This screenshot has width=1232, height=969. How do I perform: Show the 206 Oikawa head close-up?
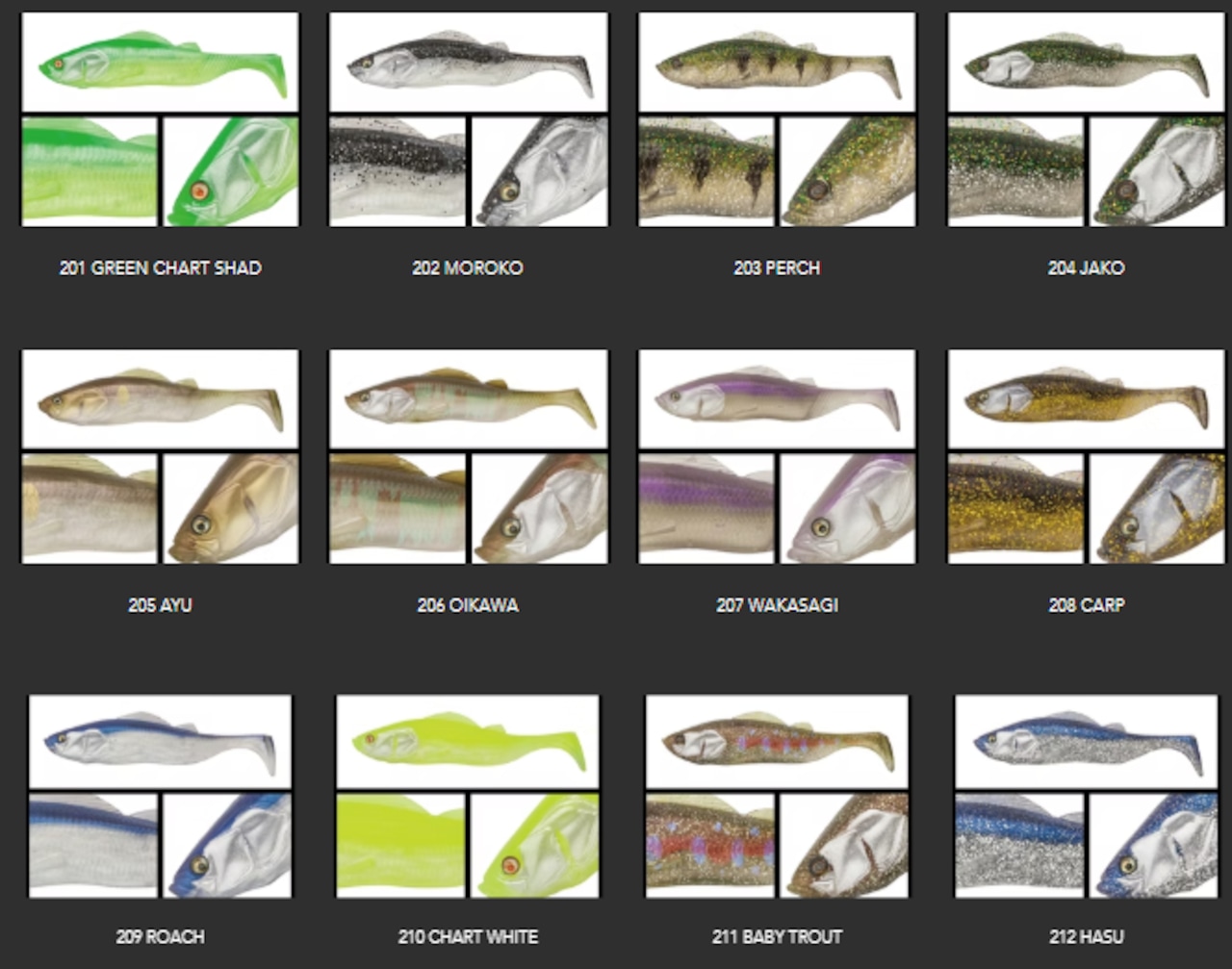pos(540,509)
